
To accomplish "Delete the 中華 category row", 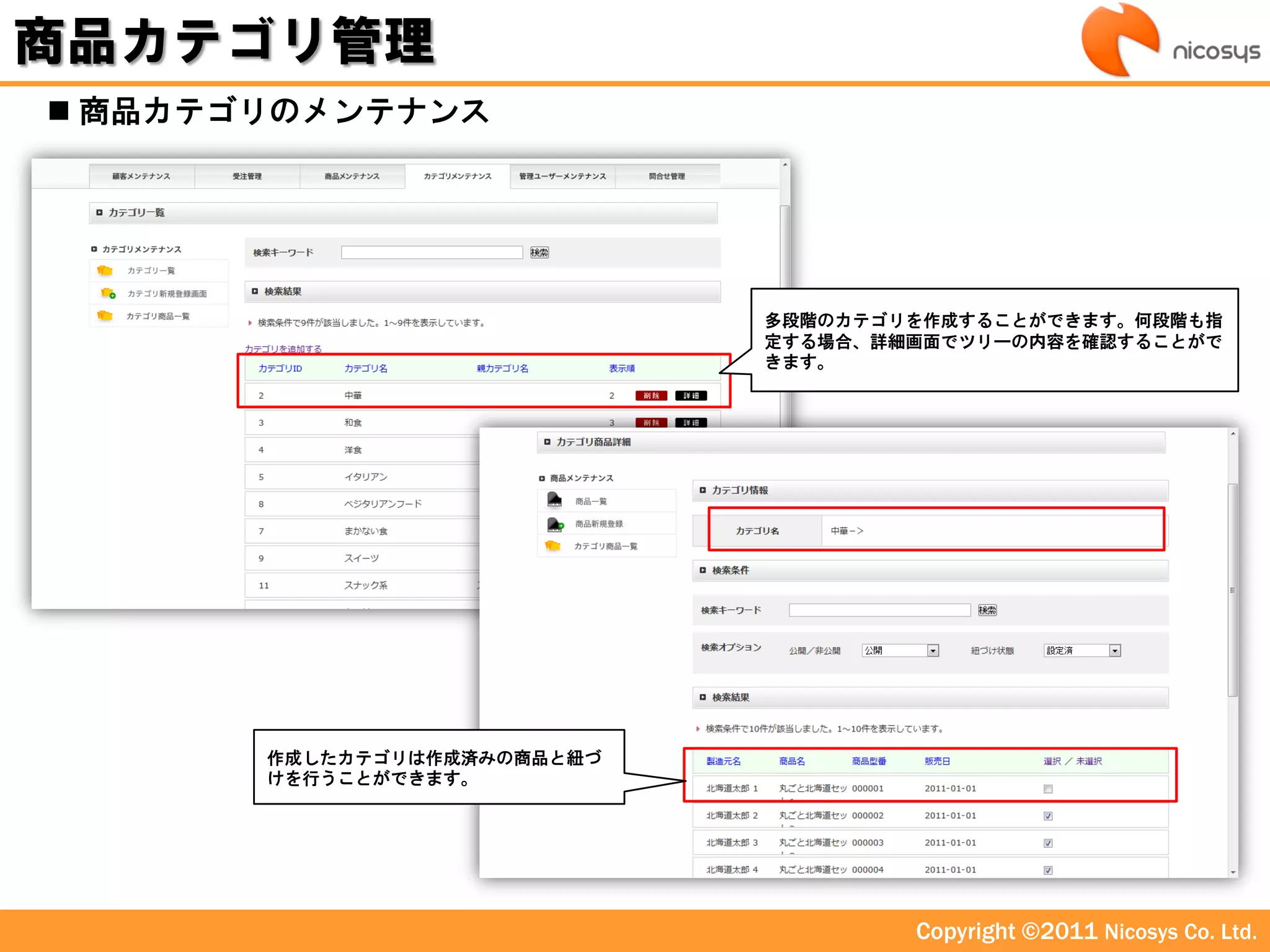I will [651, 395].
